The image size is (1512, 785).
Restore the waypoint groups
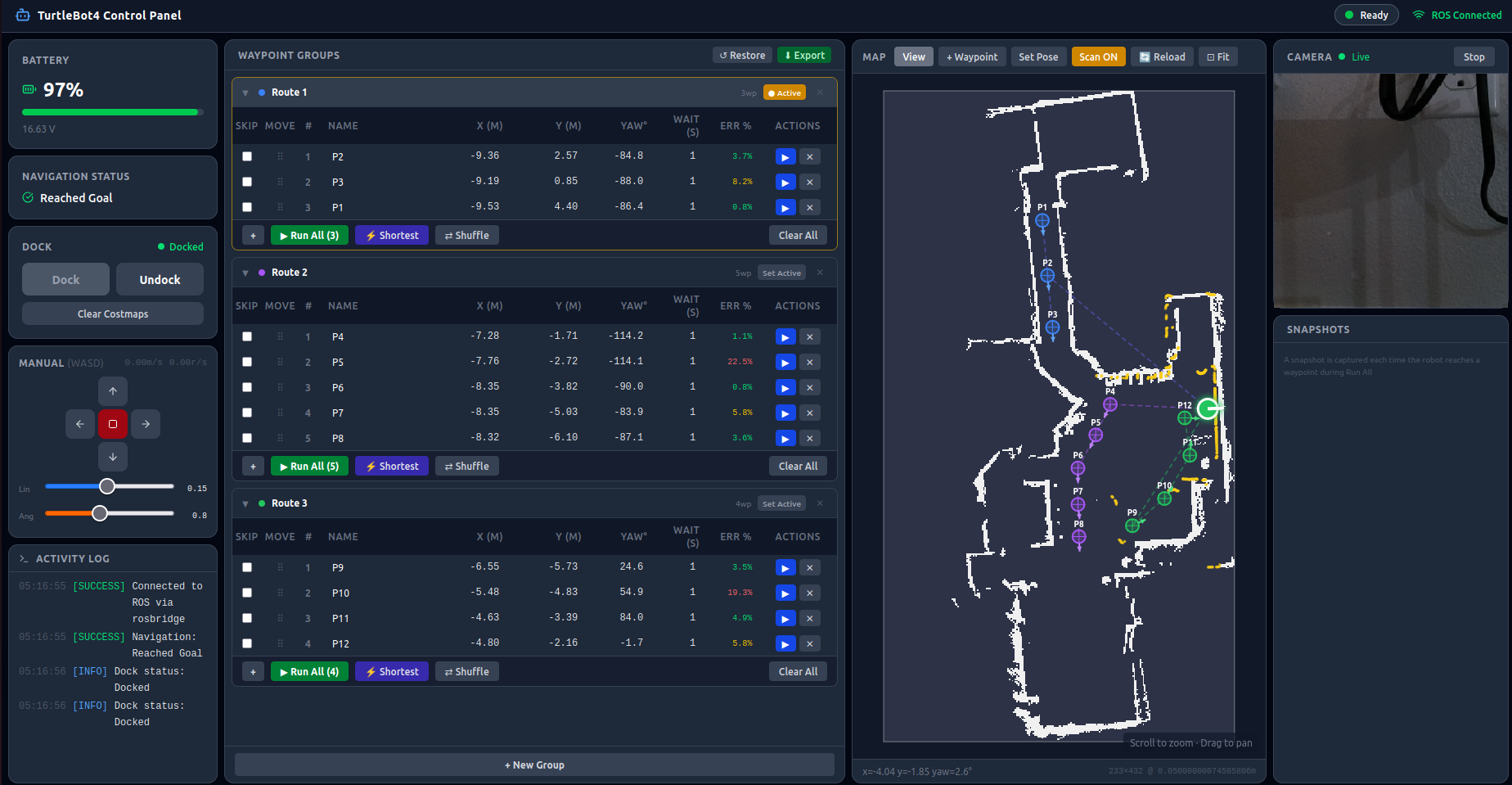[x=743, y=56]
